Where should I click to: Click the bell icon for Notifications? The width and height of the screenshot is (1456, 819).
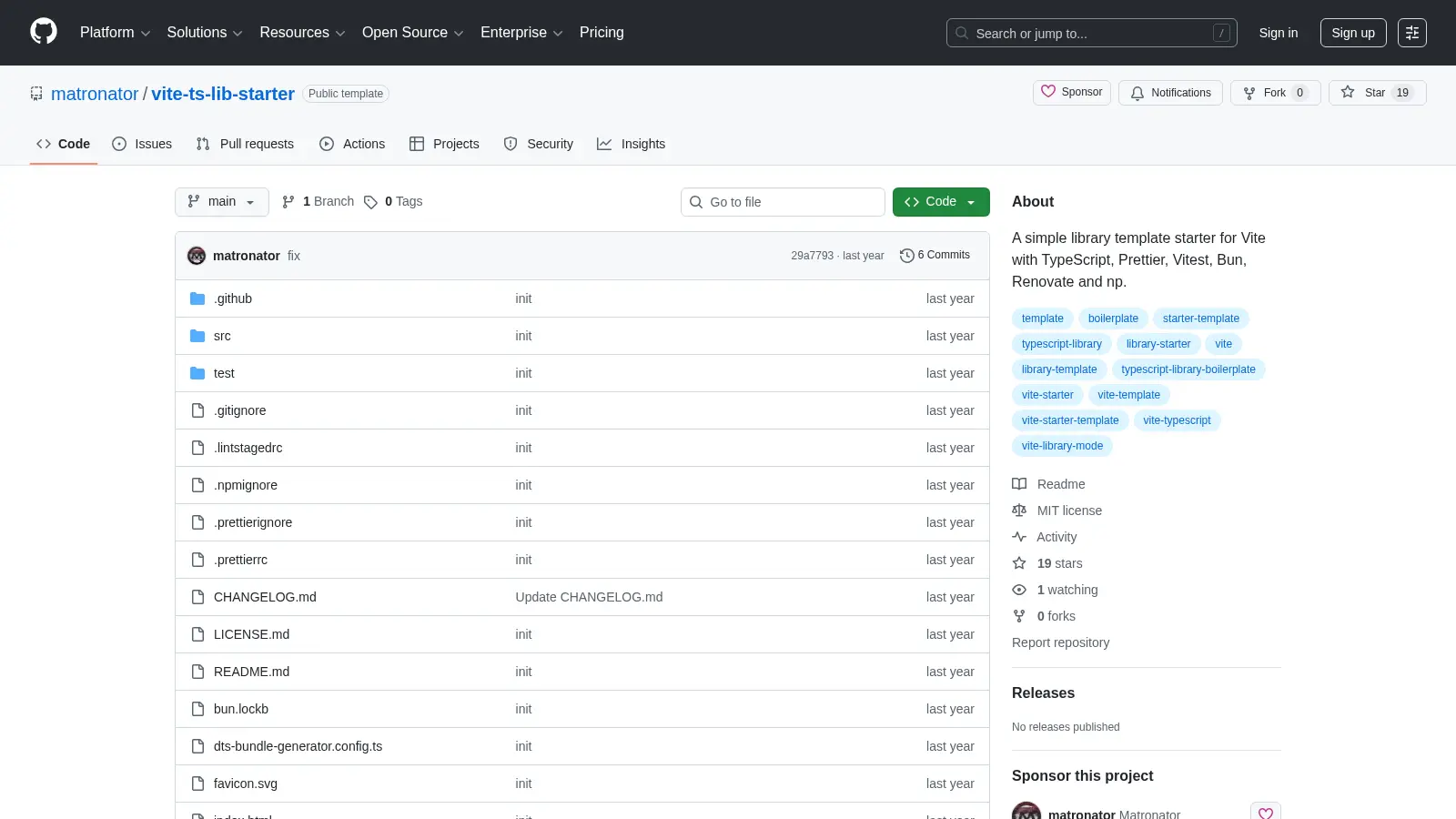click(1137, 93)
